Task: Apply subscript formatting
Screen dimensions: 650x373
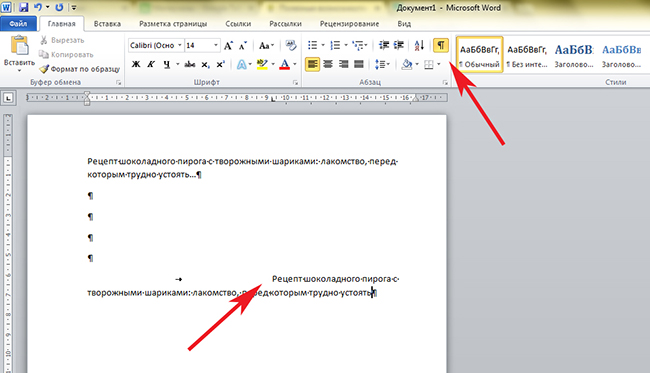Action: click(205, 65)
